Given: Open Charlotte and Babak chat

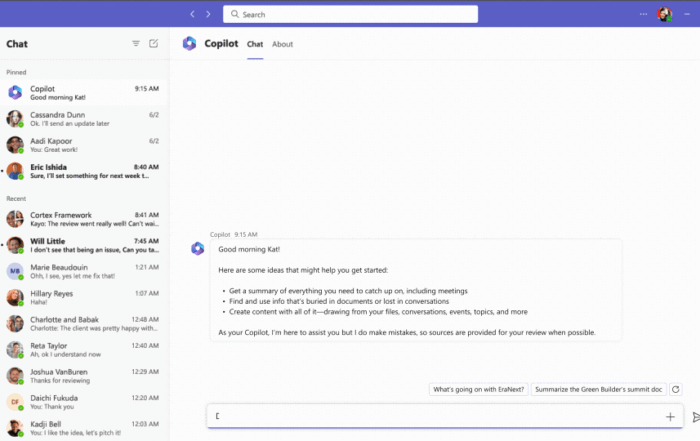Looking at the screenshot, I should [x=83, y=324].
